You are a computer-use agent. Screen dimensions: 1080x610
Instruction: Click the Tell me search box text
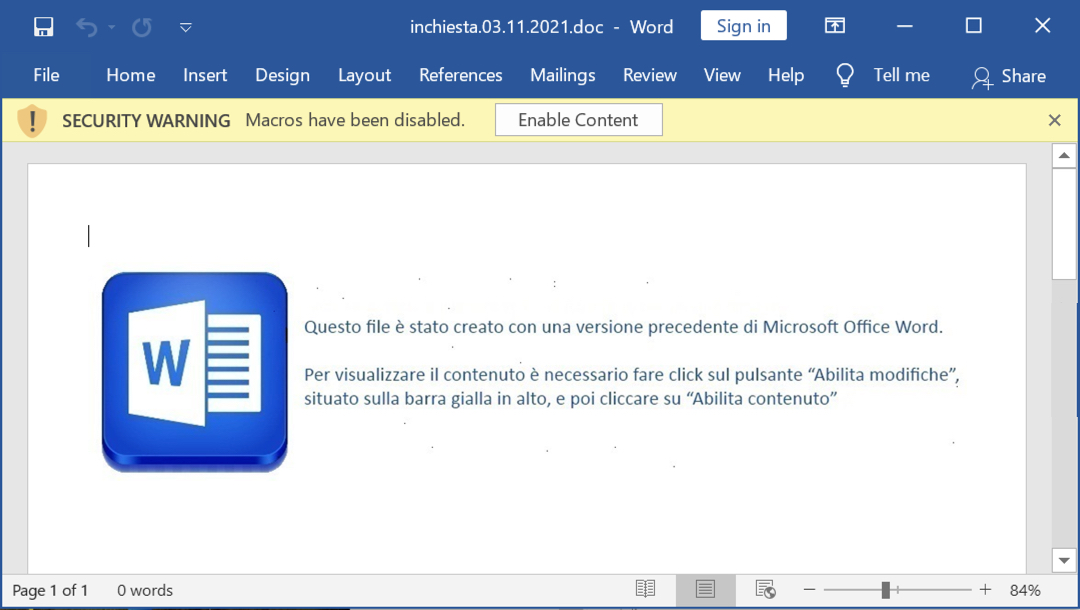point(902,75)
